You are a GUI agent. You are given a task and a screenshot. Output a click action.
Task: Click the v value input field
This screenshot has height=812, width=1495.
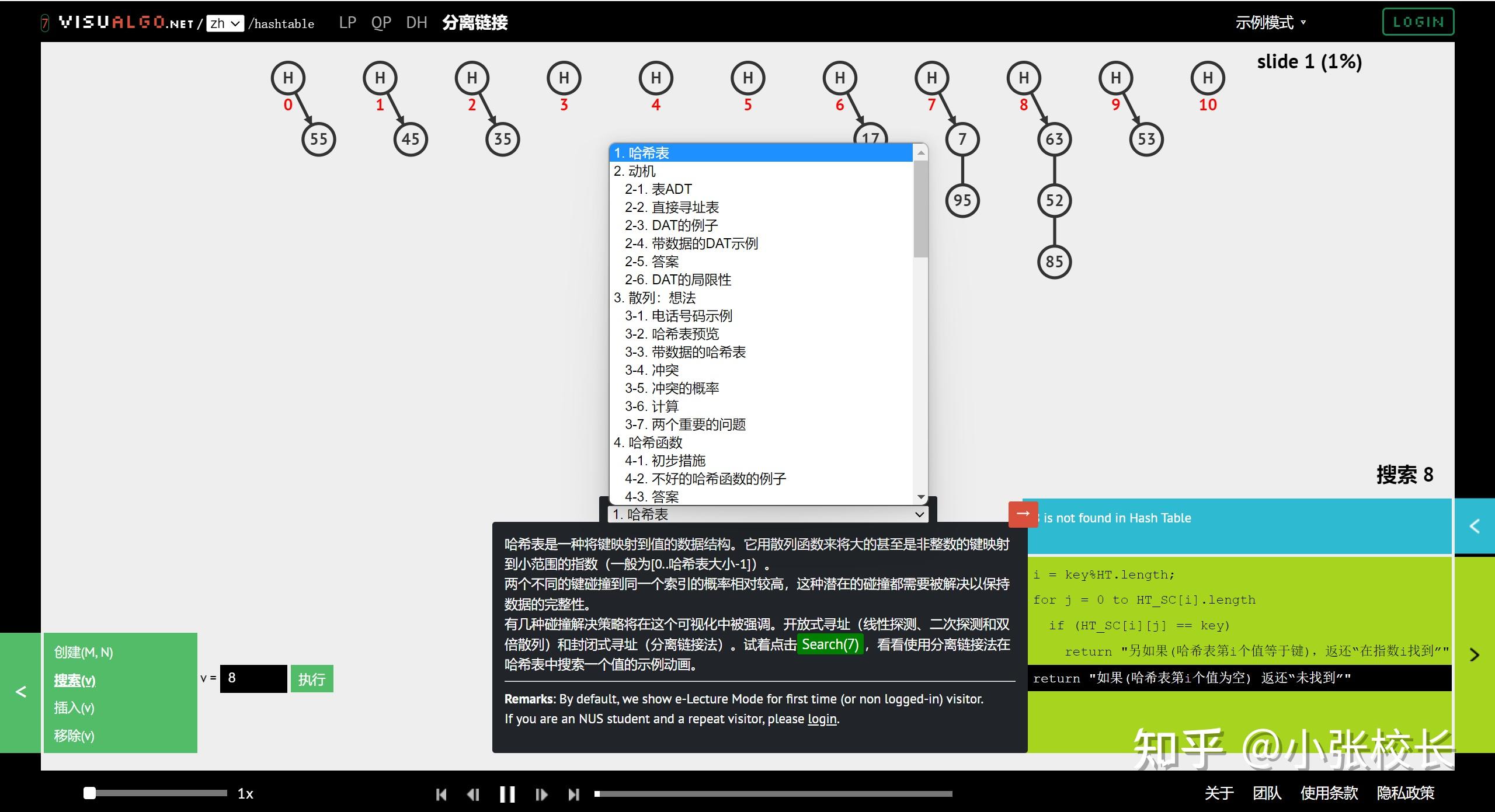click(x=253, y=678)
